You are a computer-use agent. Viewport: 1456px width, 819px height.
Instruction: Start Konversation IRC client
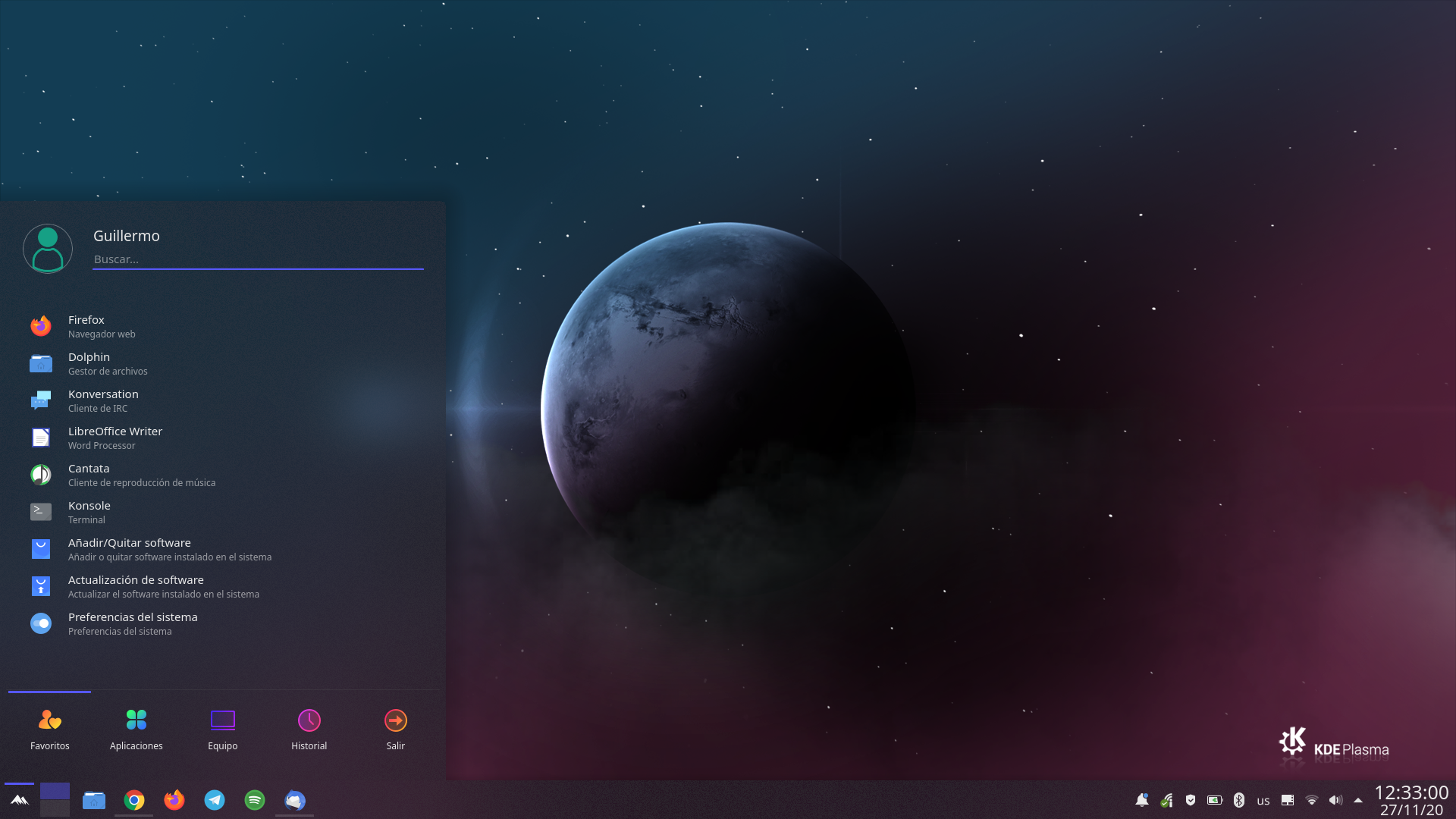103,400
